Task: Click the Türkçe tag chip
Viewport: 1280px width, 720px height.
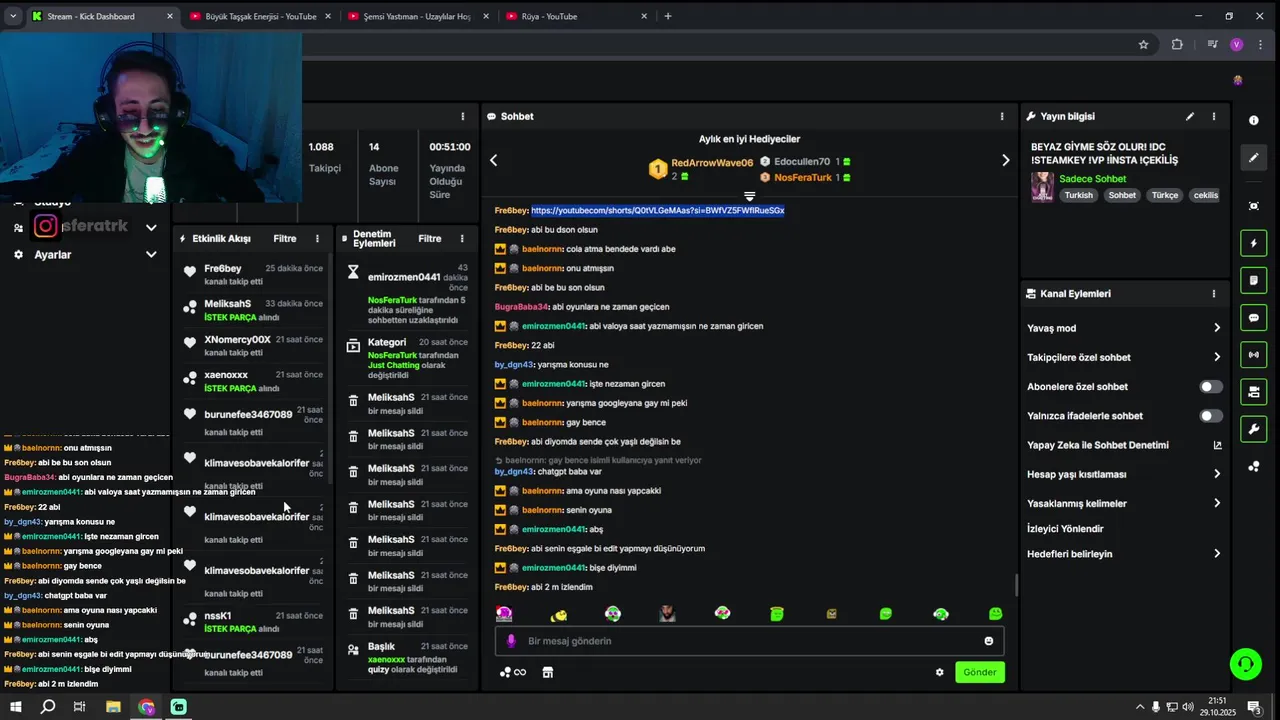Action: click(1165, 195)
